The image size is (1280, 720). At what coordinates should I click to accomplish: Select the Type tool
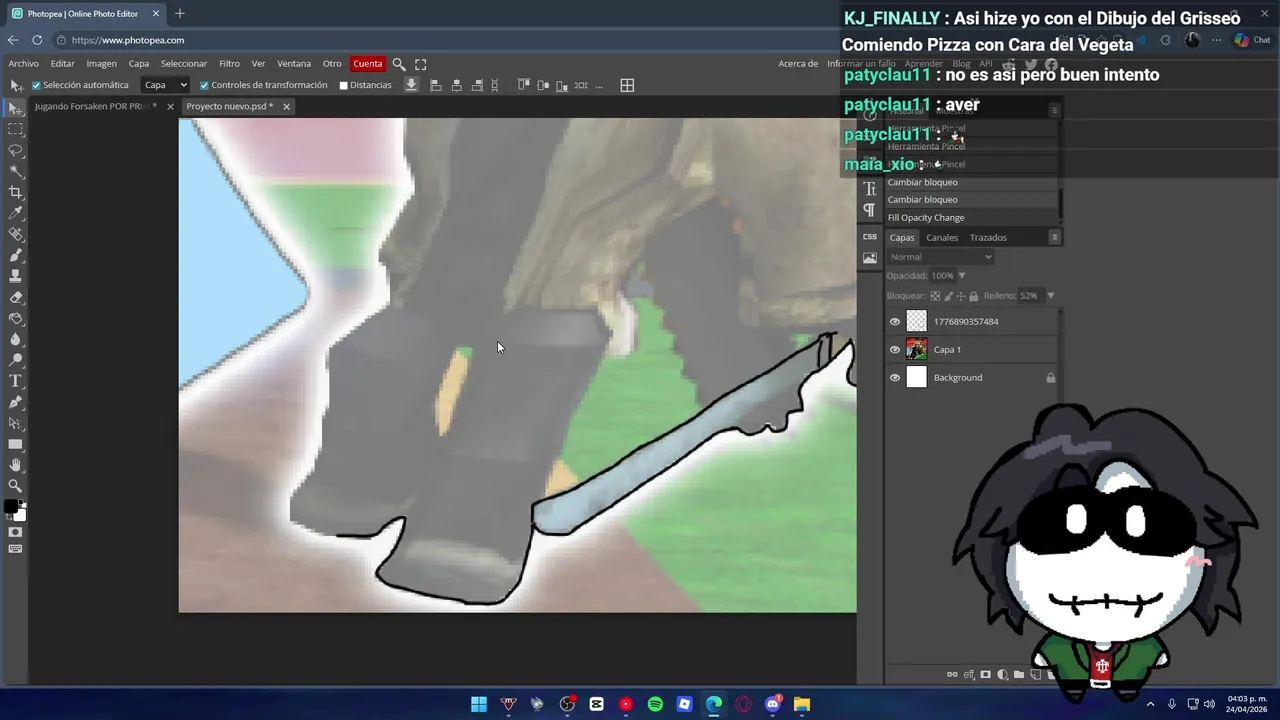coord(15,381)
